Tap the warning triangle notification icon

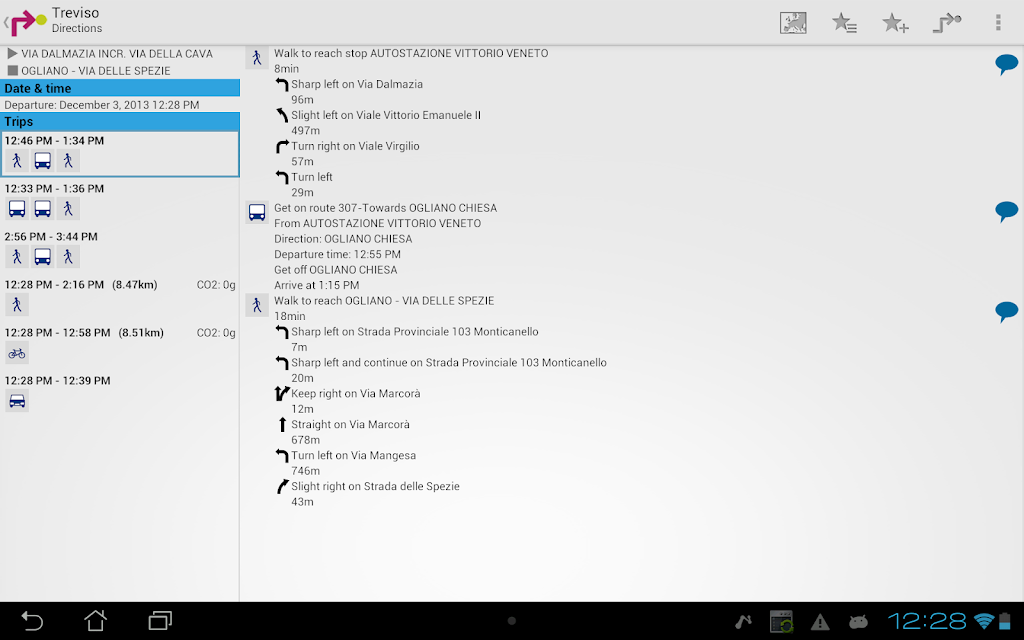(820, 622)
